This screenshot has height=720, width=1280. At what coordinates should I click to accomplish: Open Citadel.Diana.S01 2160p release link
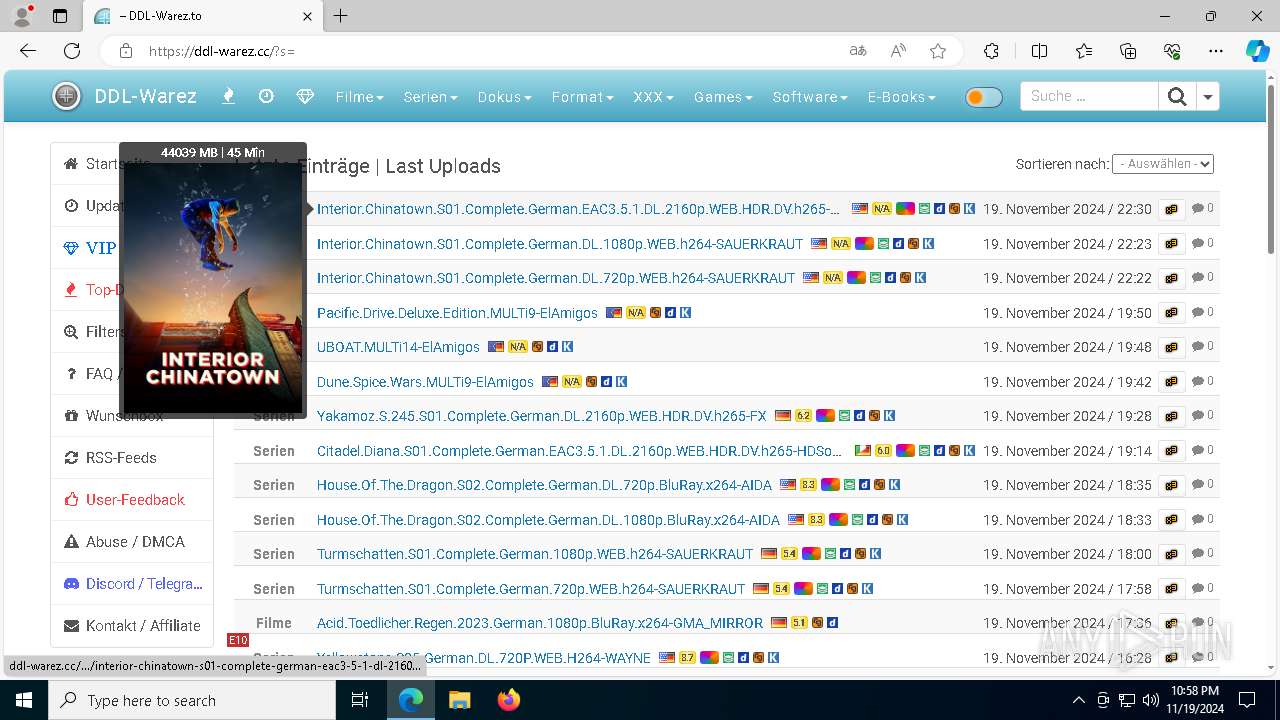pyautogui.click(x=580, y=451)
